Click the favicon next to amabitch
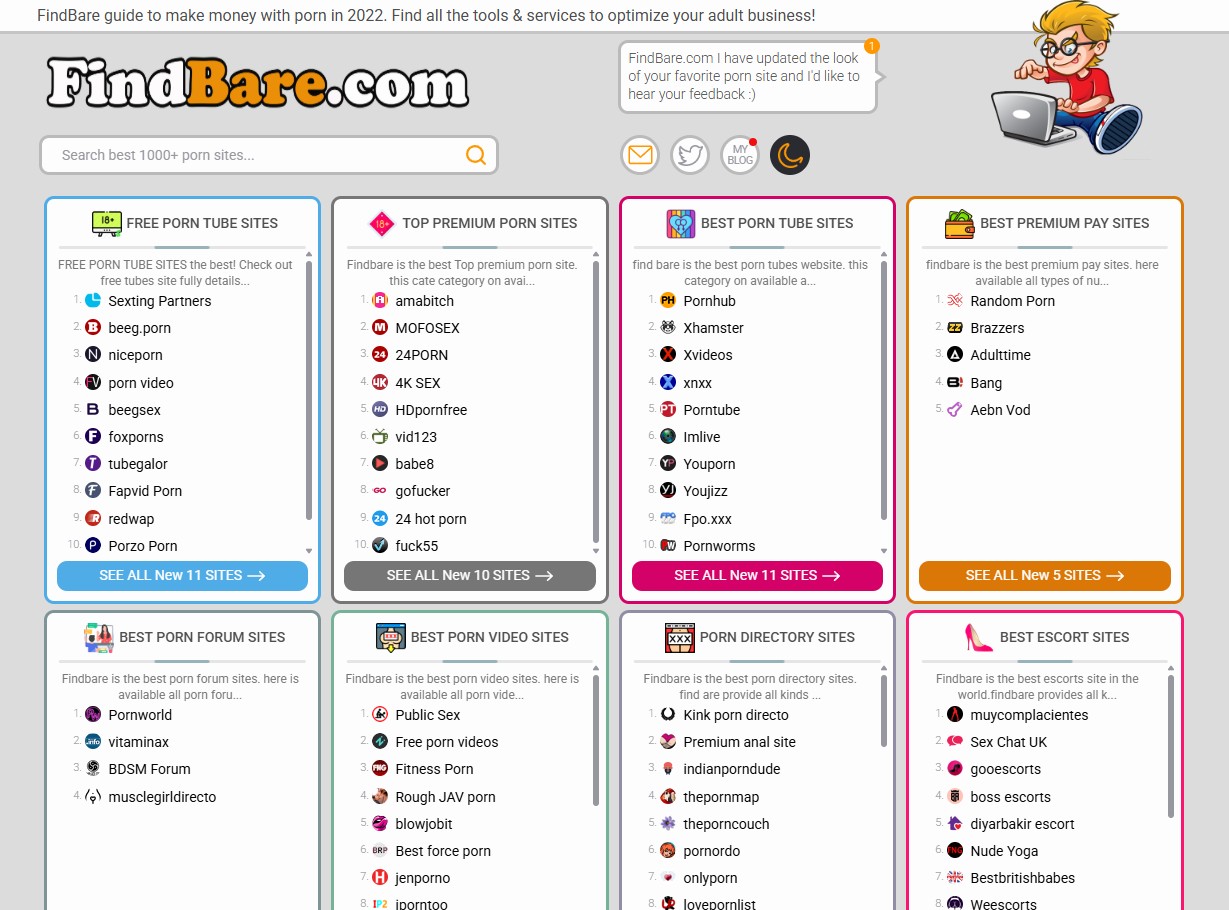The image size is (1229, 910). pyautogui.click(x=380, y=301)
